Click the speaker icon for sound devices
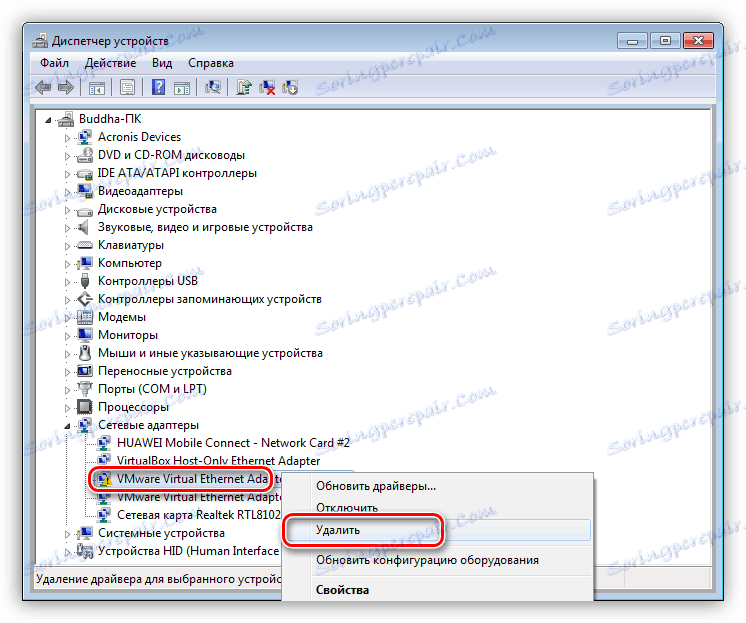Viewport: 746px width, 623px height. [x=84, y=227]
